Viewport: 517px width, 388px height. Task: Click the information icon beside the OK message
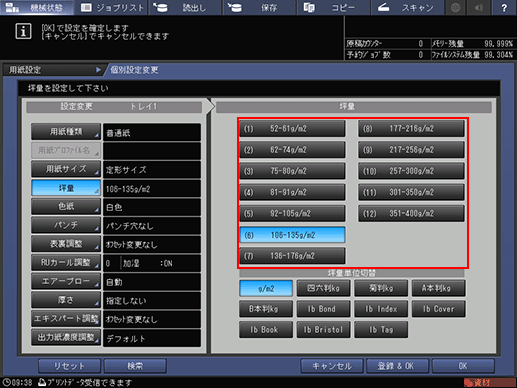point(23,31)
